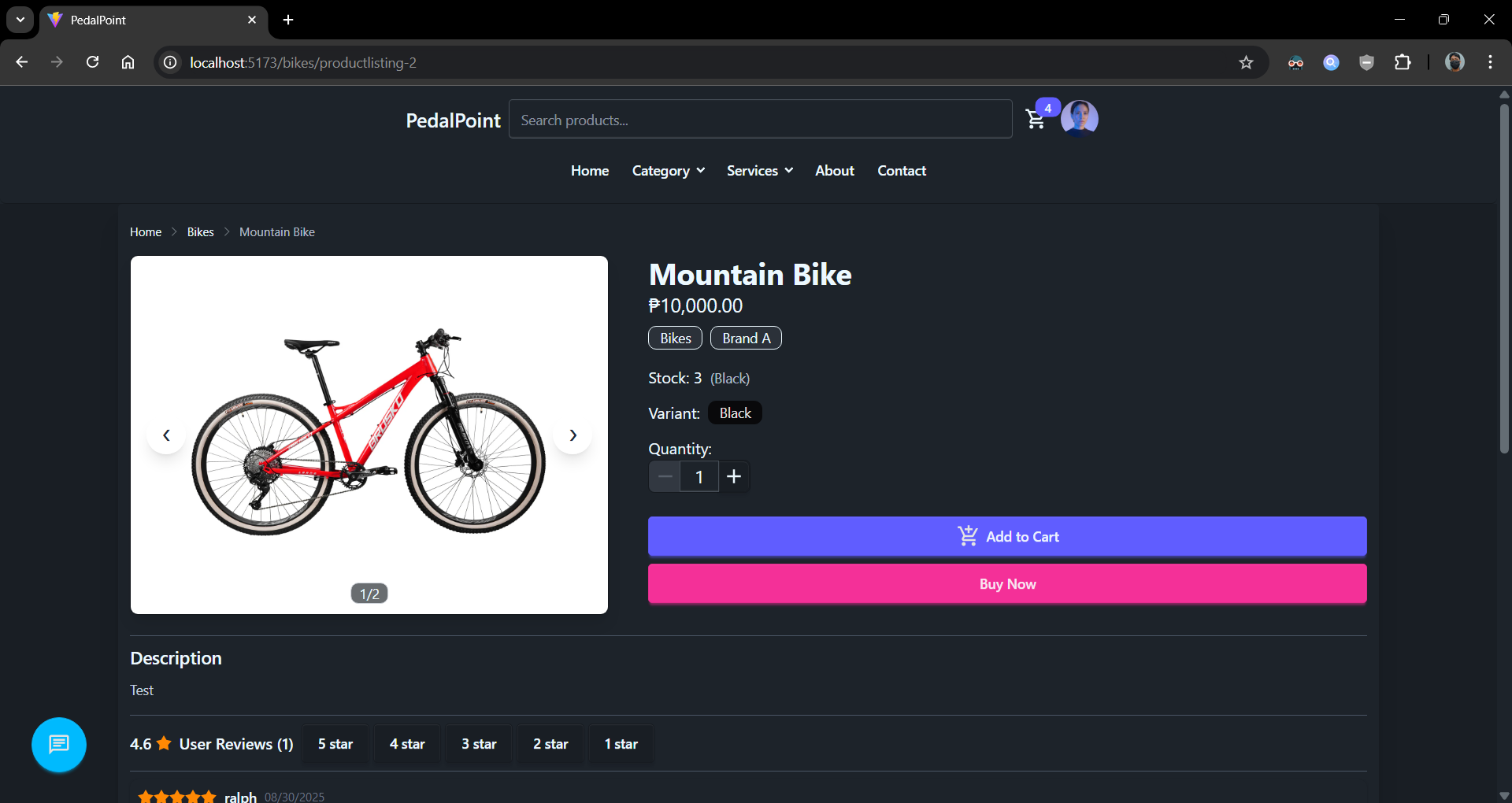Increase the quantity with plus button
Screen dimensions: 1512x803
coord(734,476)
